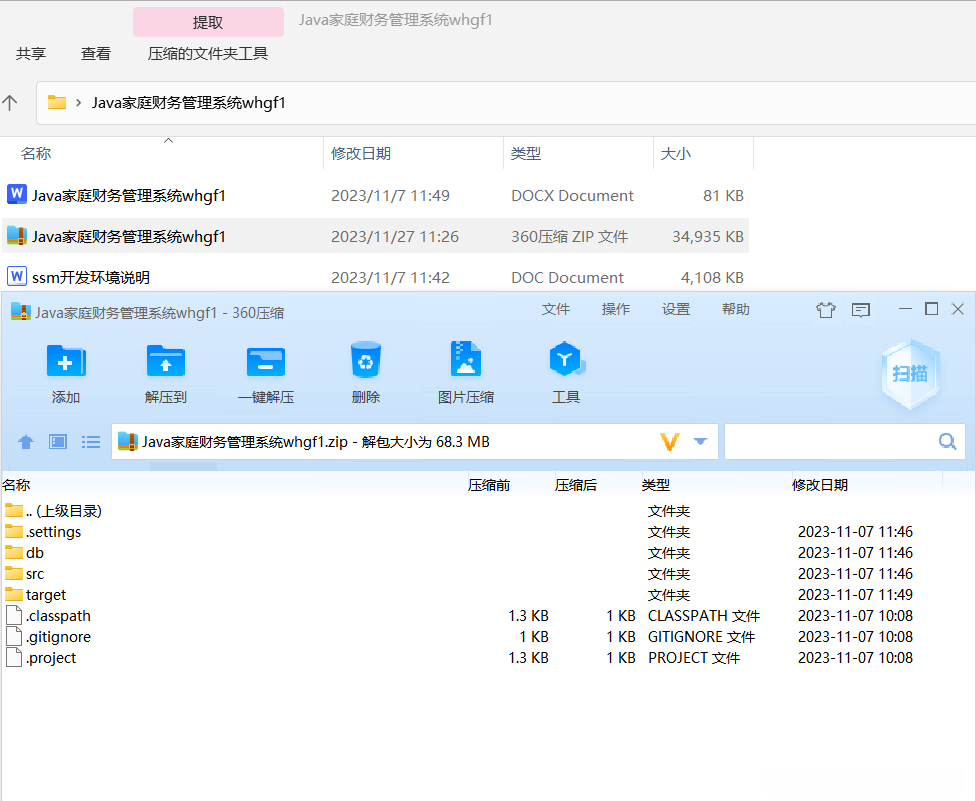
Task: Open the 工具 tools icon
Action: pos(566,359)
